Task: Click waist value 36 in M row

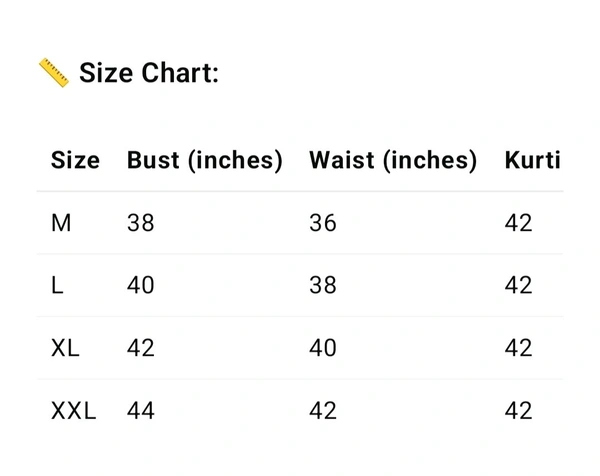Action: pyautogui.click(x=323, y=223)
